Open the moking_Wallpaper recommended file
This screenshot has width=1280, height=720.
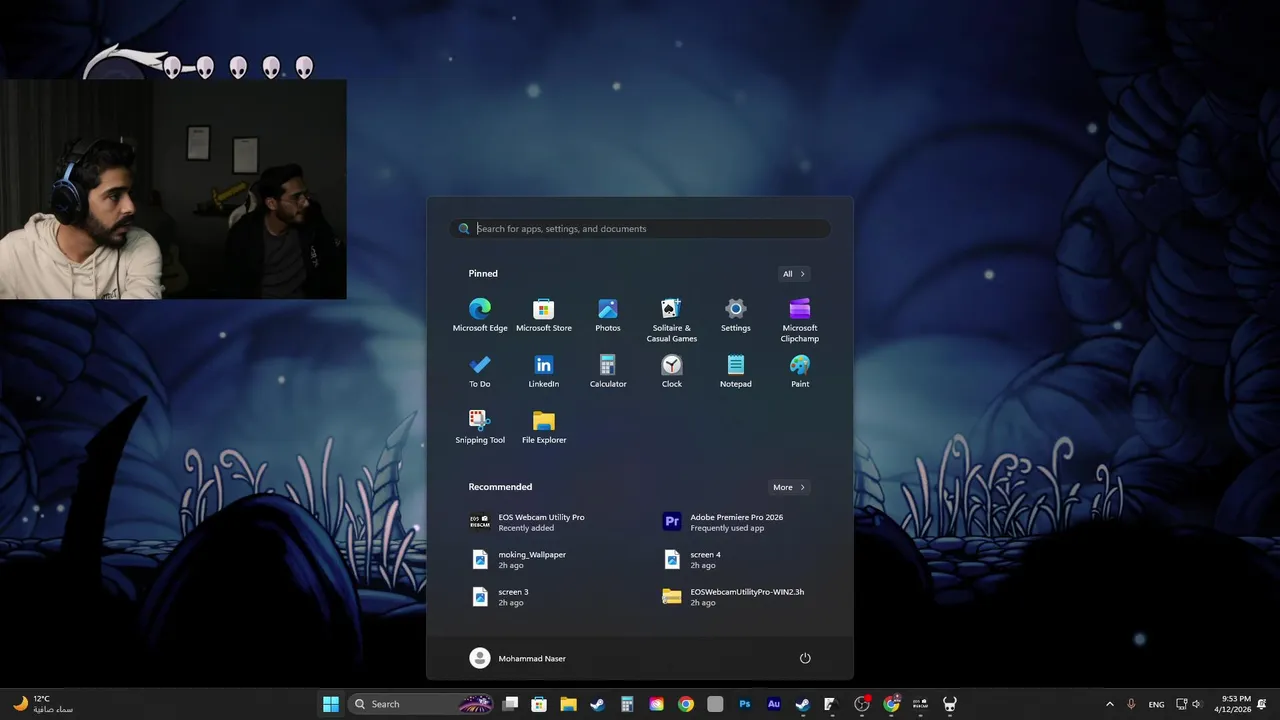coord(545,559)
